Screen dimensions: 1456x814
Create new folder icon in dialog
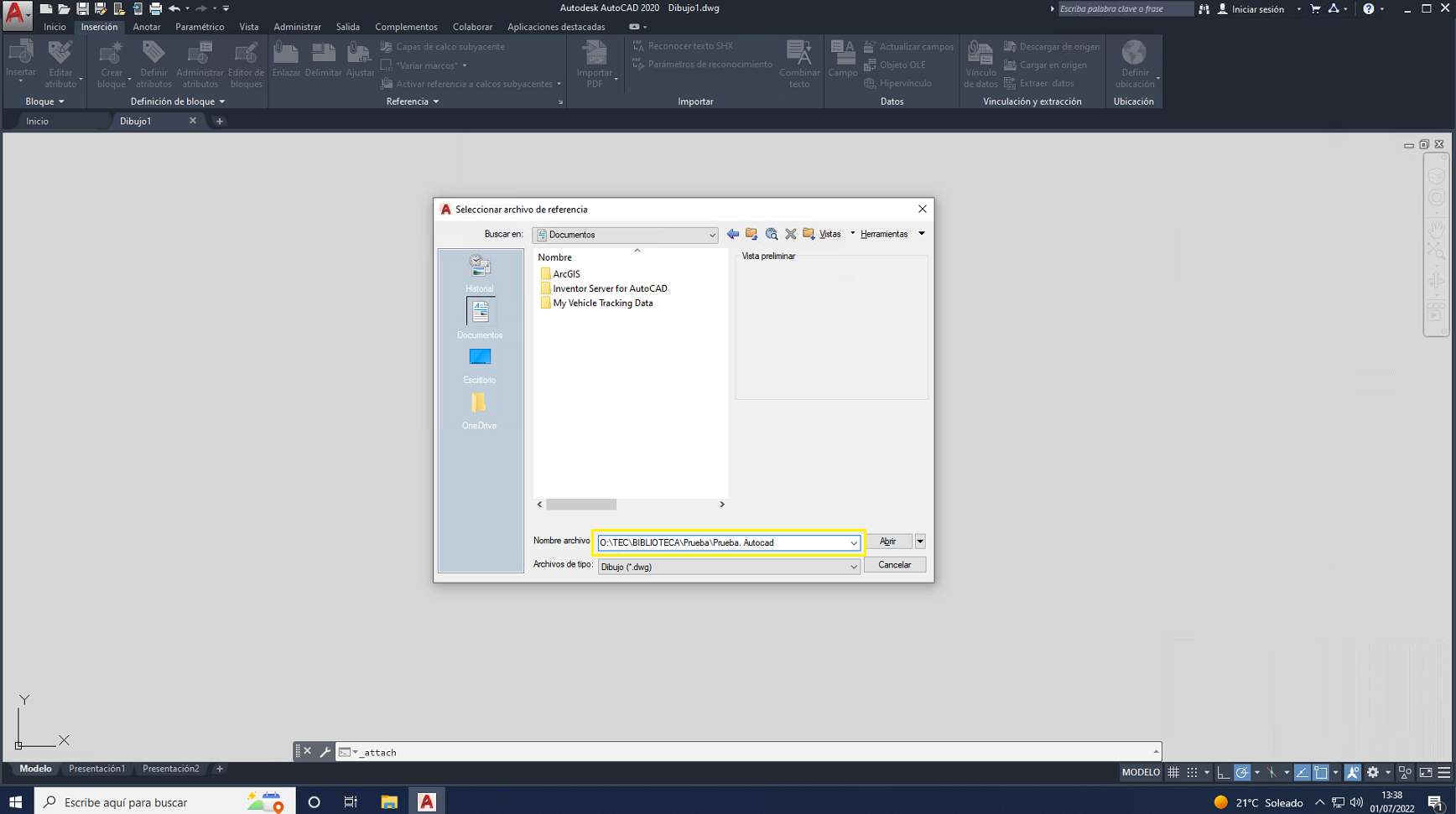click(x=809, y=234)
